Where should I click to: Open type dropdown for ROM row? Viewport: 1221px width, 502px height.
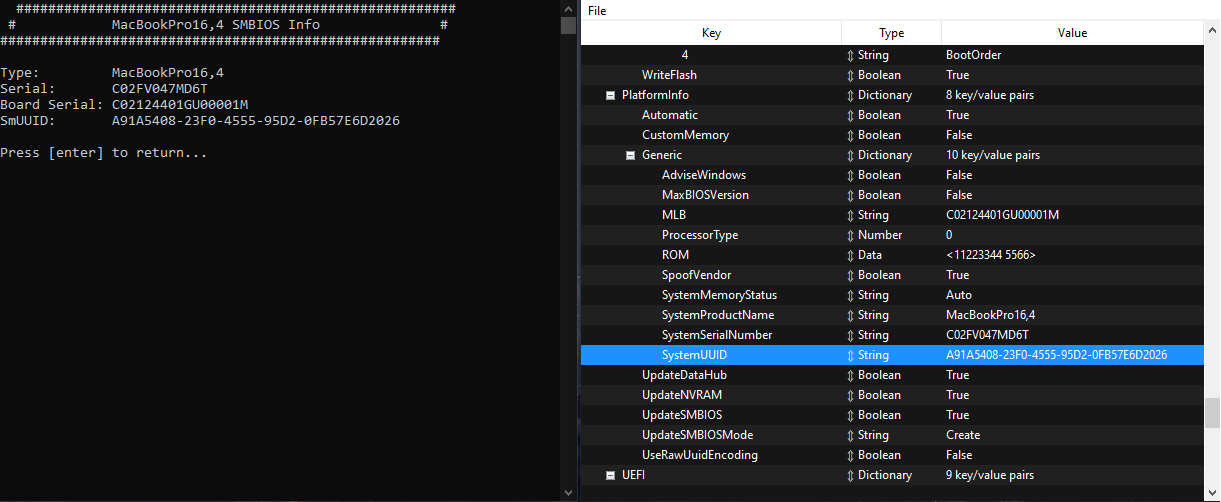(850, 255)
